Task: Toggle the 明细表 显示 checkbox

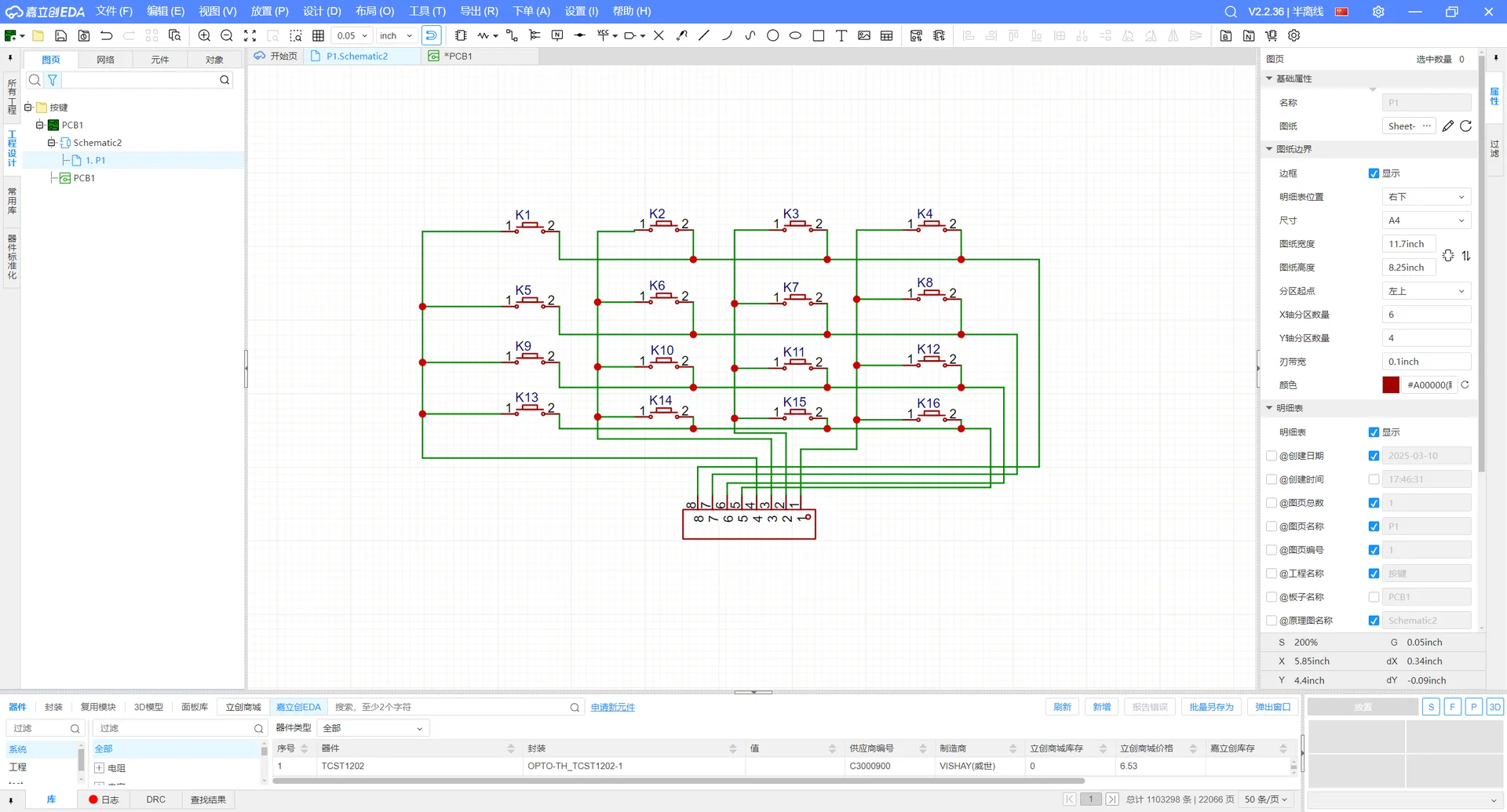Action: (1374, 432)
